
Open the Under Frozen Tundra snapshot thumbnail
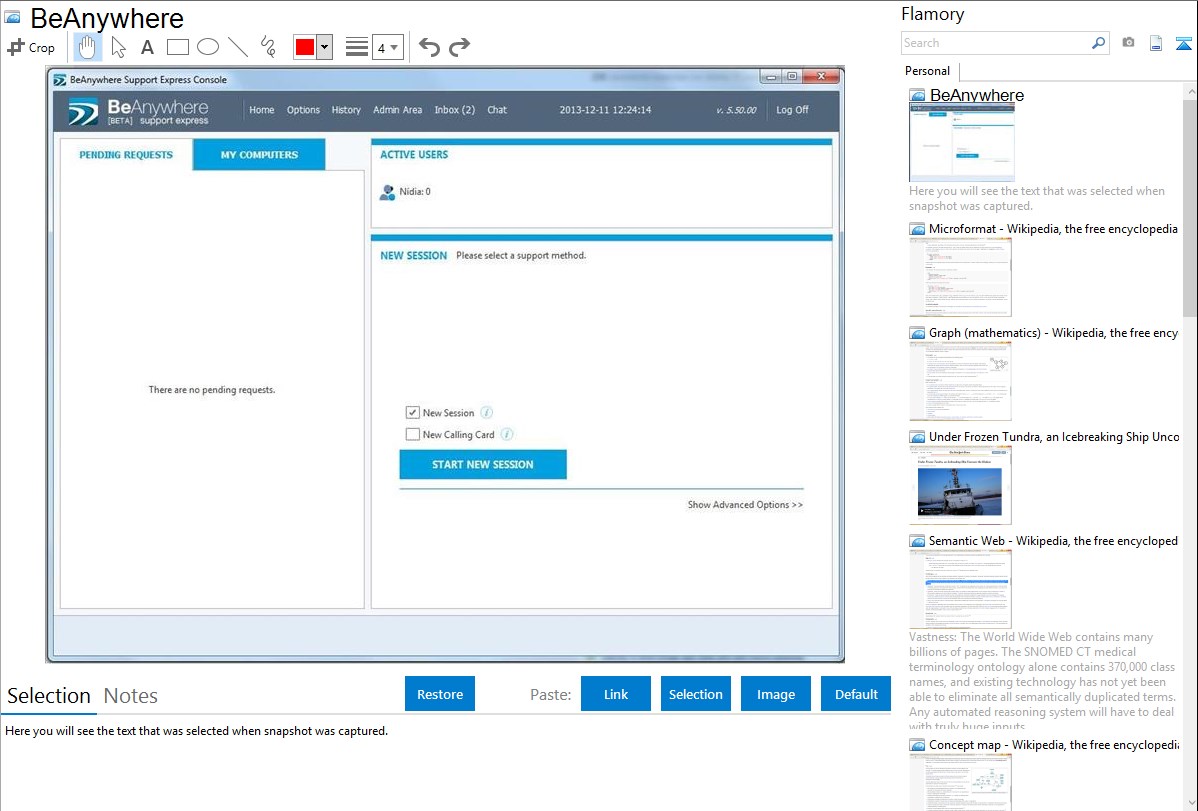[960, 485]
